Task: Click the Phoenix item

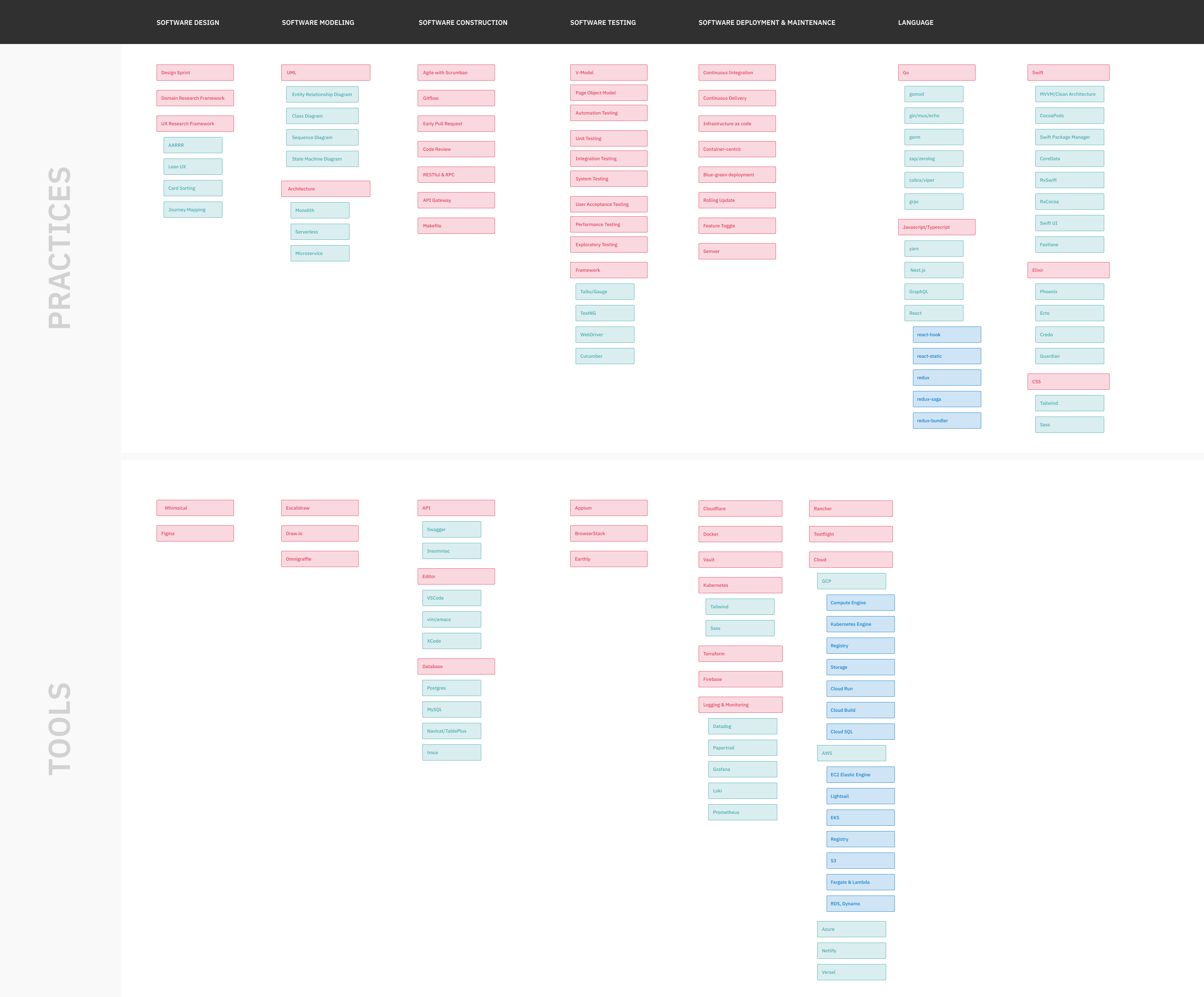Action: pyautogui.click(x=1070, y=292)
